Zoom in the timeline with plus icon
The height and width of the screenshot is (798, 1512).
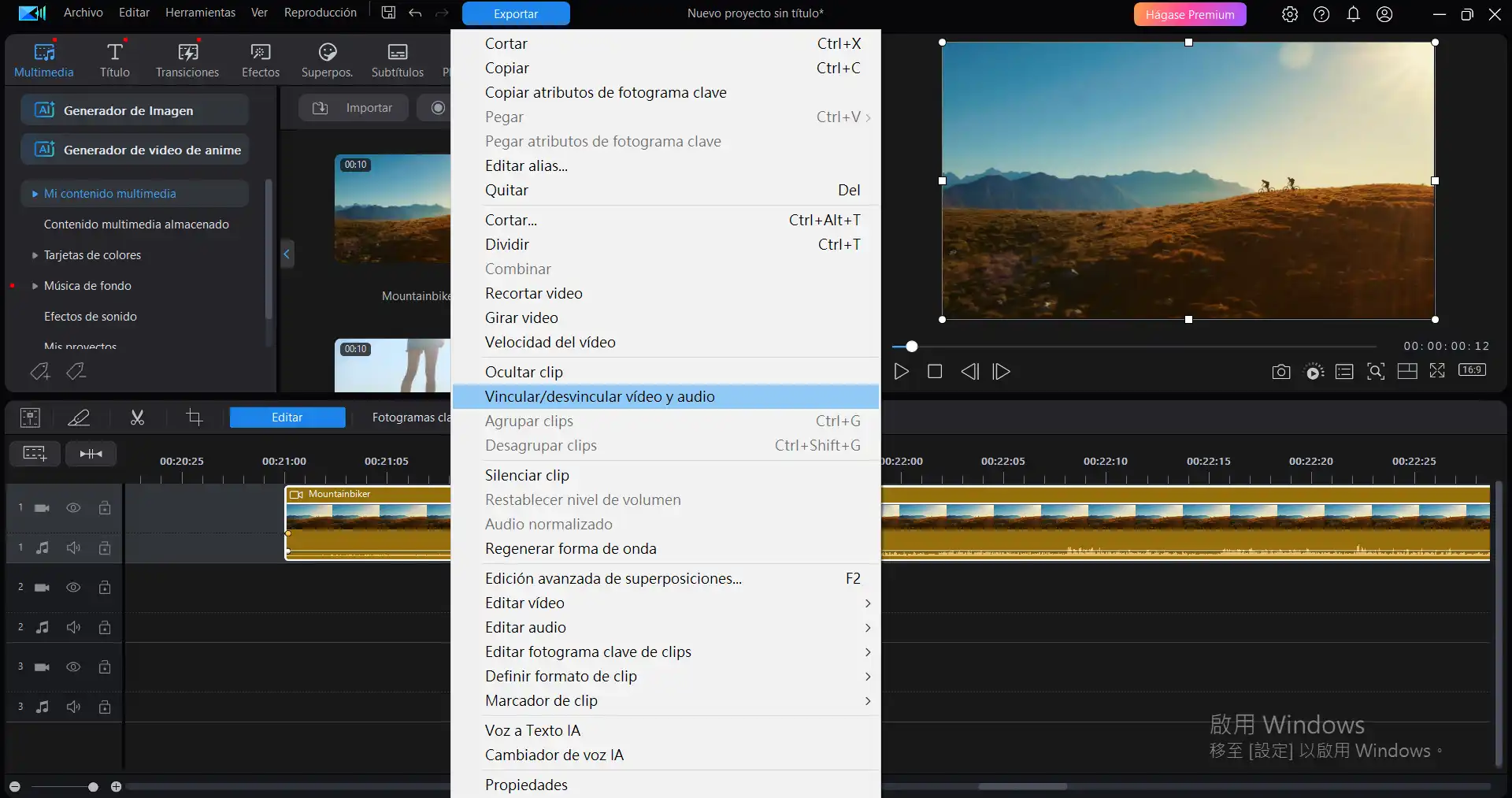(x=116, y=787)
